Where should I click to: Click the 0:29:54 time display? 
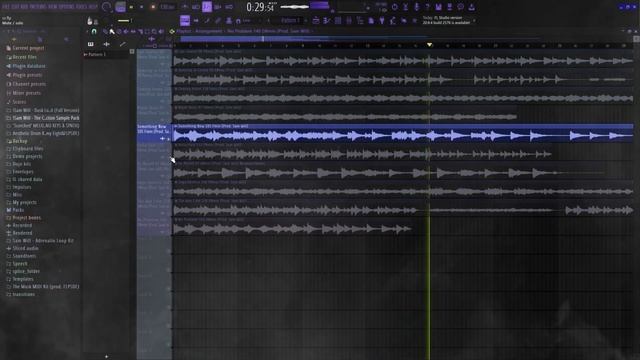pyautogui.click(x=260, y=7)
